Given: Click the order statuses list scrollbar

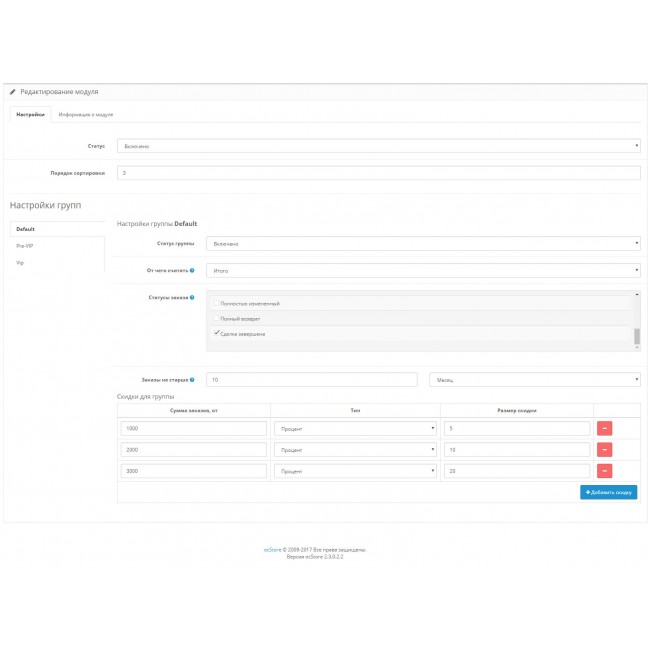Looking at the screenshot, I should (637, 336).
